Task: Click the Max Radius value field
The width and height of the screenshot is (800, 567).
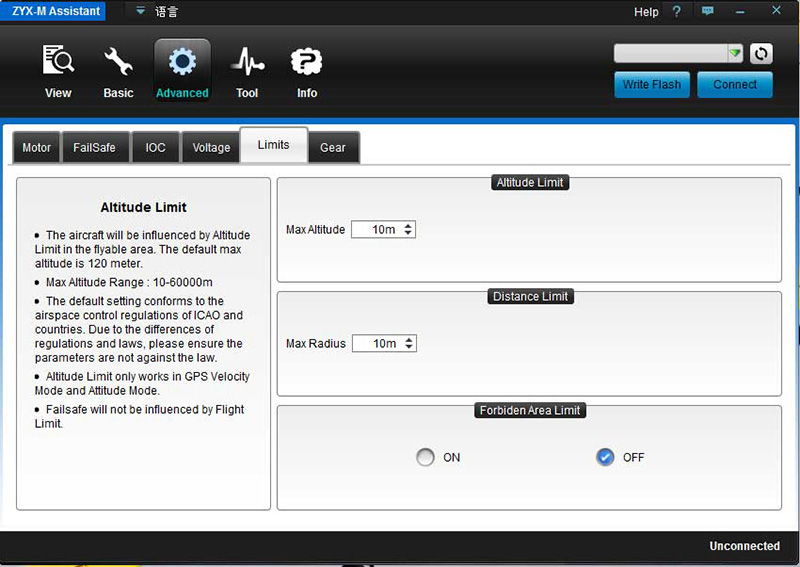Action: [384, 343]
